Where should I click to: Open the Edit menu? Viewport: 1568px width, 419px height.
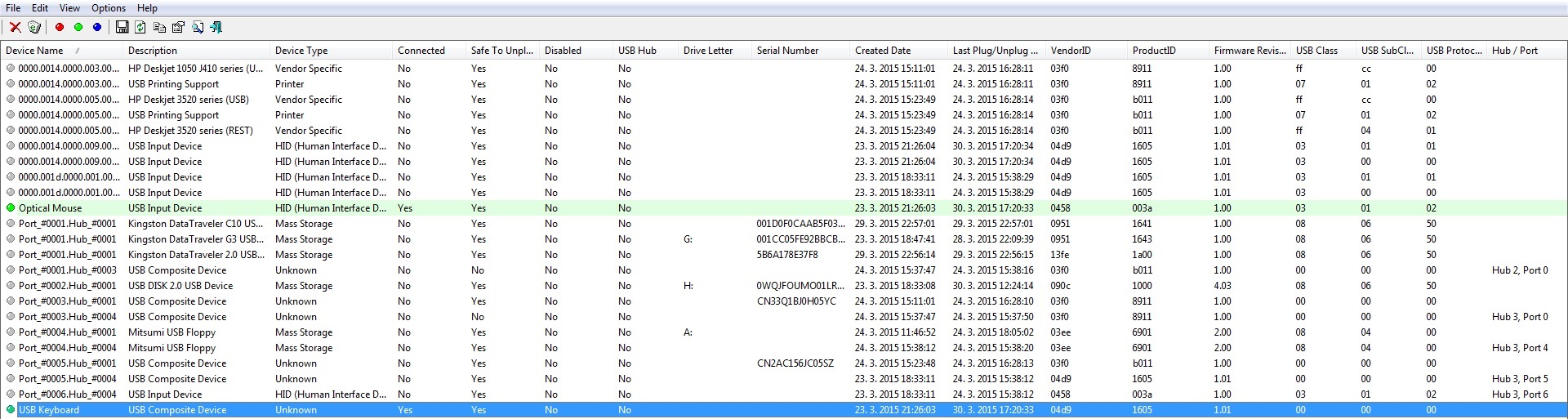[x=40, y=8]
